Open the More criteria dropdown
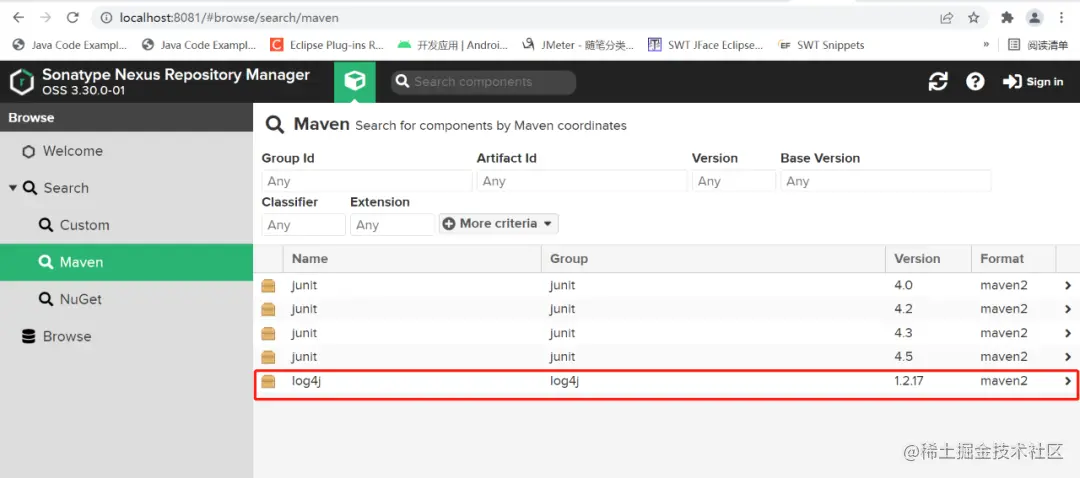This screenshot has width=1080, height=478. (x=499, y=224)
